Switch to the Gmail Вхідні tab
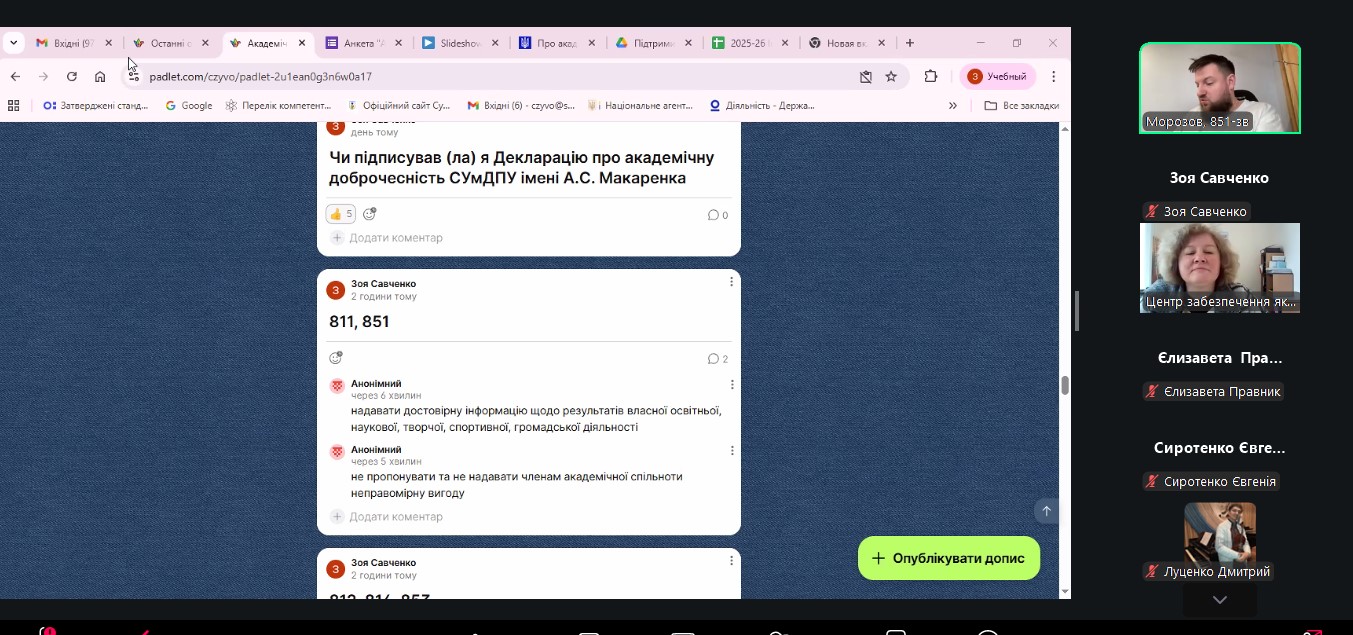The height and width of the screenshot is (635, 1353). (x=70, y=43)
